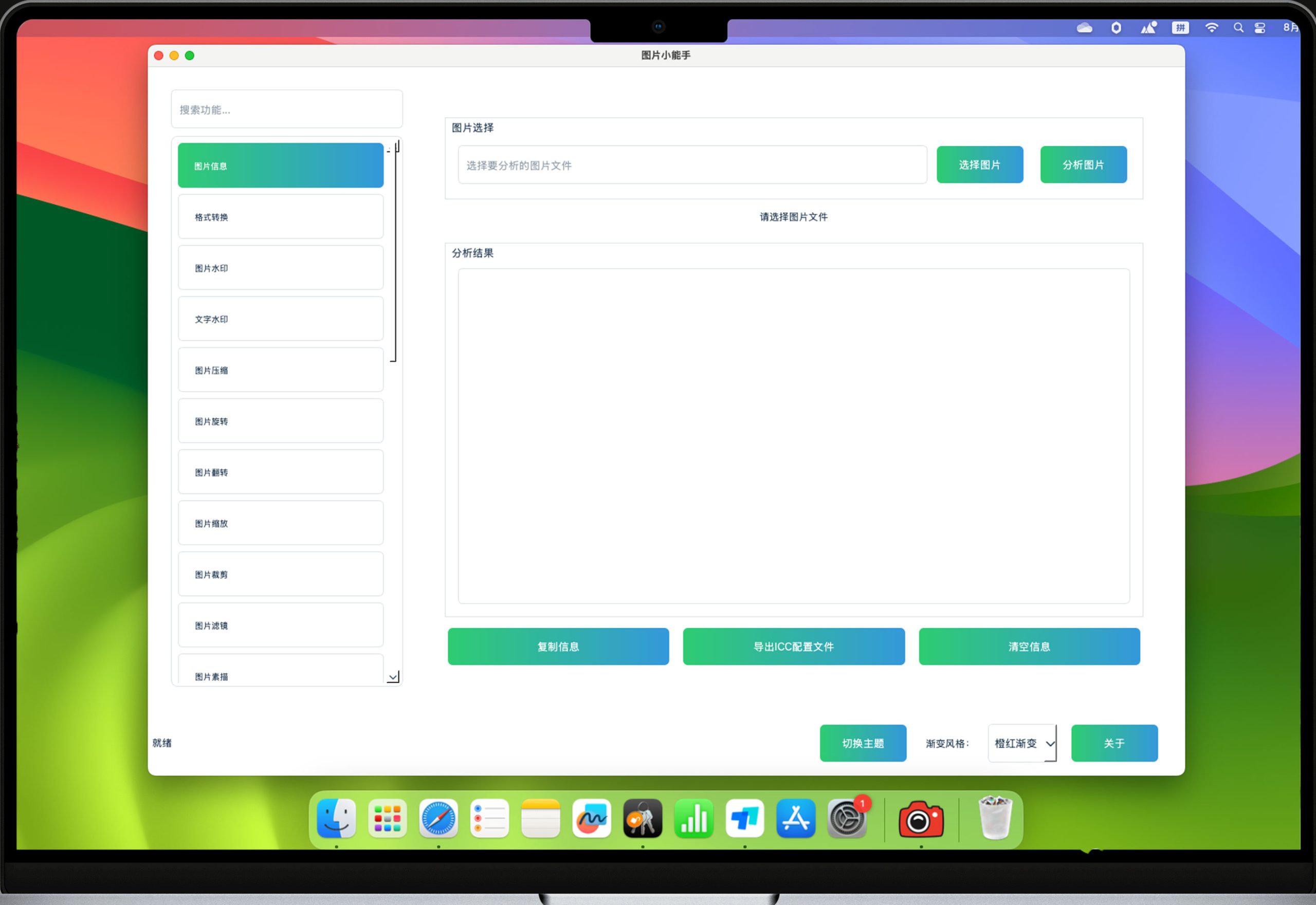Open Spotlight search in menu bar
The height and width of the screenshot is (905, 1316).
(1238, 28)
